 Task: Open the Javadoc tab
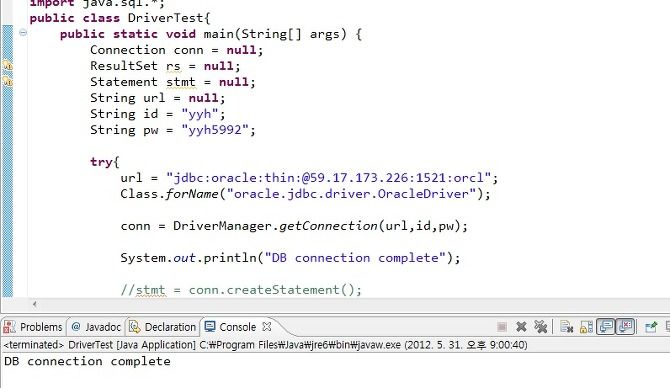coord(96,327)
